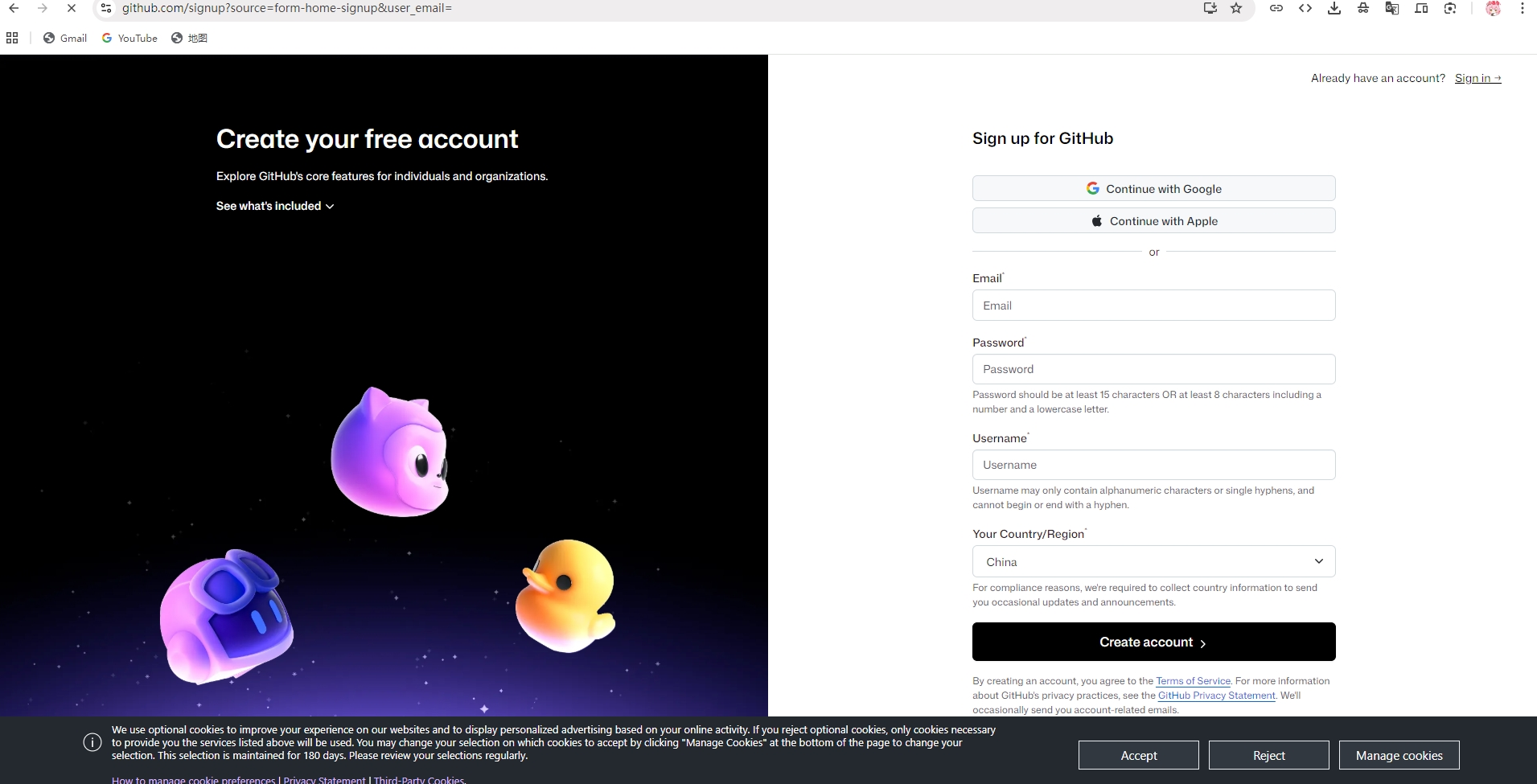Open the apps grid in bookmarks bar
Screen dimensions: 1537x784
pos(12,38)
